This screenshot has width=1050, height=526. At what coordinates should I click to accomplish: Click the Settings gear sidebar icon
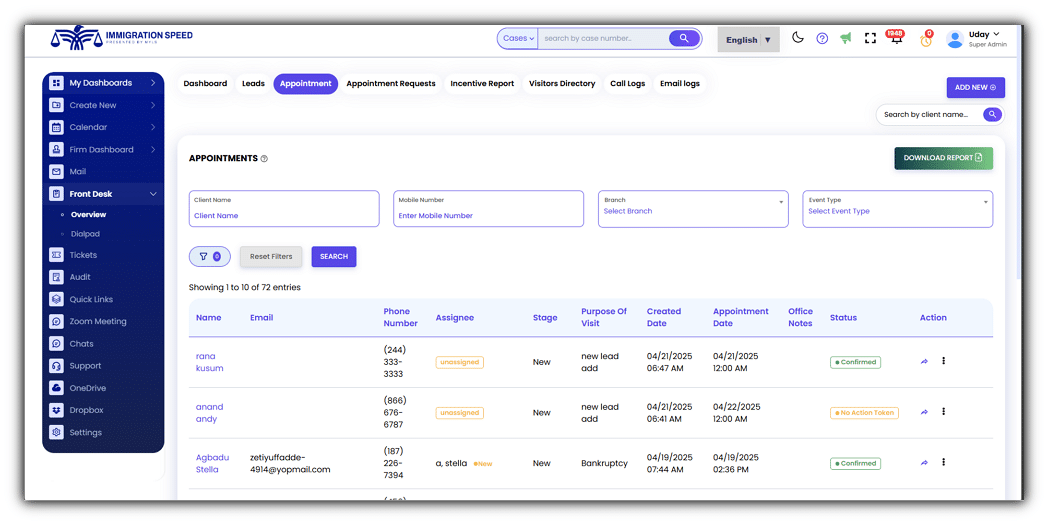56,432
